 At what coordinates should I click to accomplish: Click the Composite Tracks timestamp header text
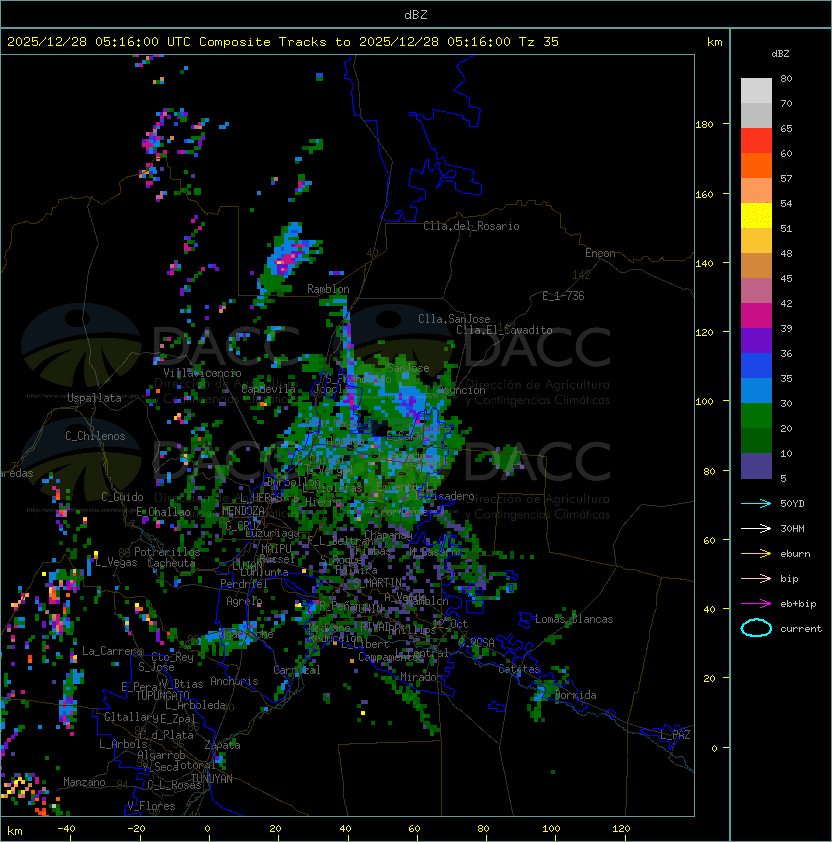283,42
